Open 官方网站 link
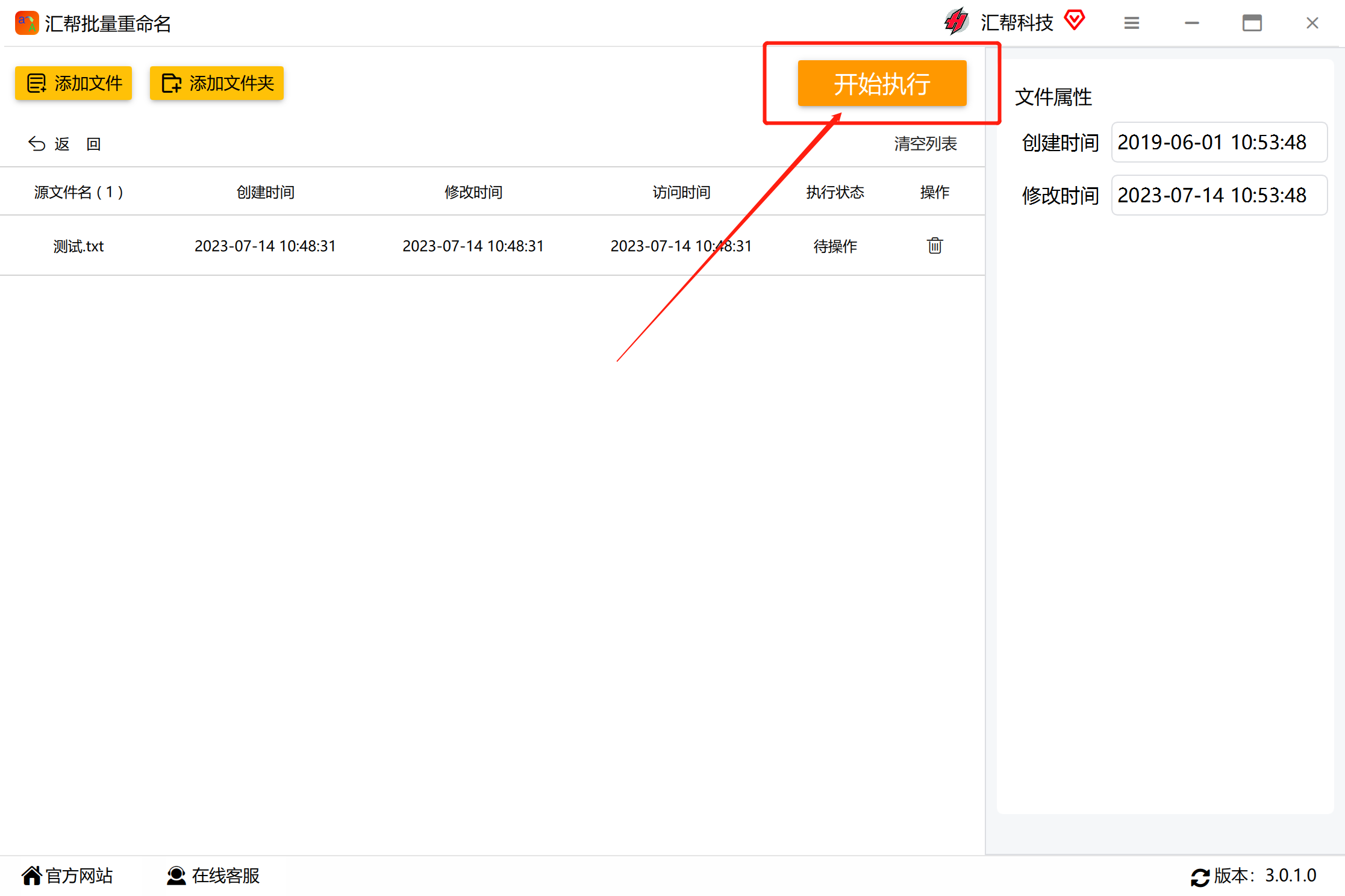 (67, 876)
